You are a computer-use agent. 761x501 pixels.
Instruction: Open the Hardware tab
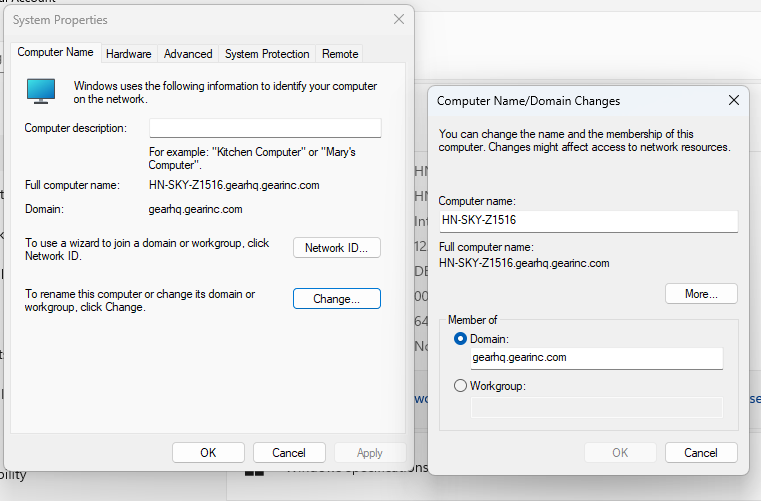point(129,54)
